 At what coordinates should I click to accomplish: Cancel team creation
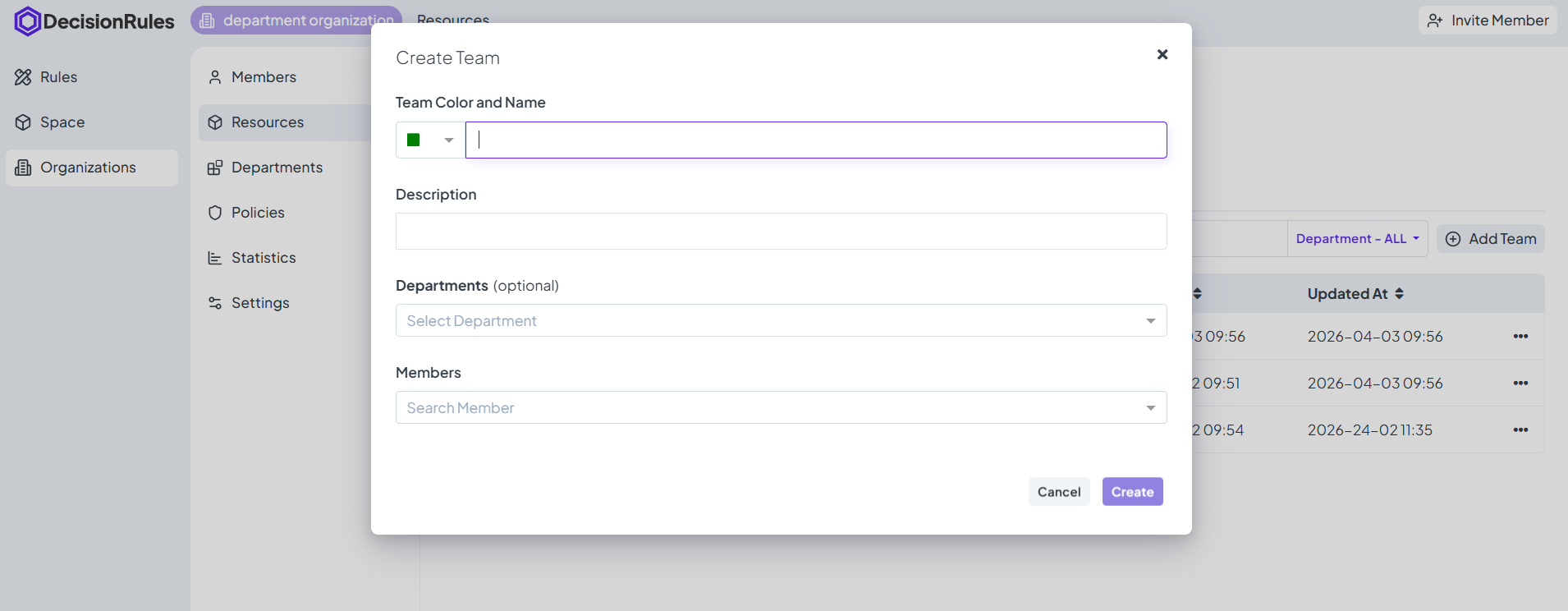(1058, 492)
